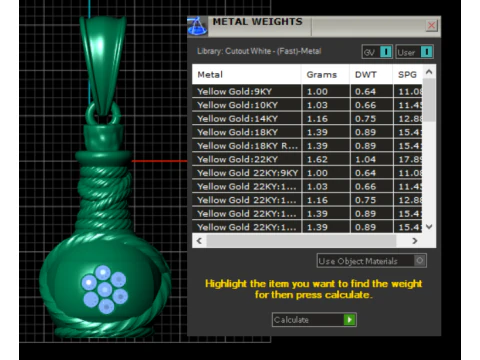
Task: Select the Yellow Gold 22KY:9KY row
Action: click(307, 173)
